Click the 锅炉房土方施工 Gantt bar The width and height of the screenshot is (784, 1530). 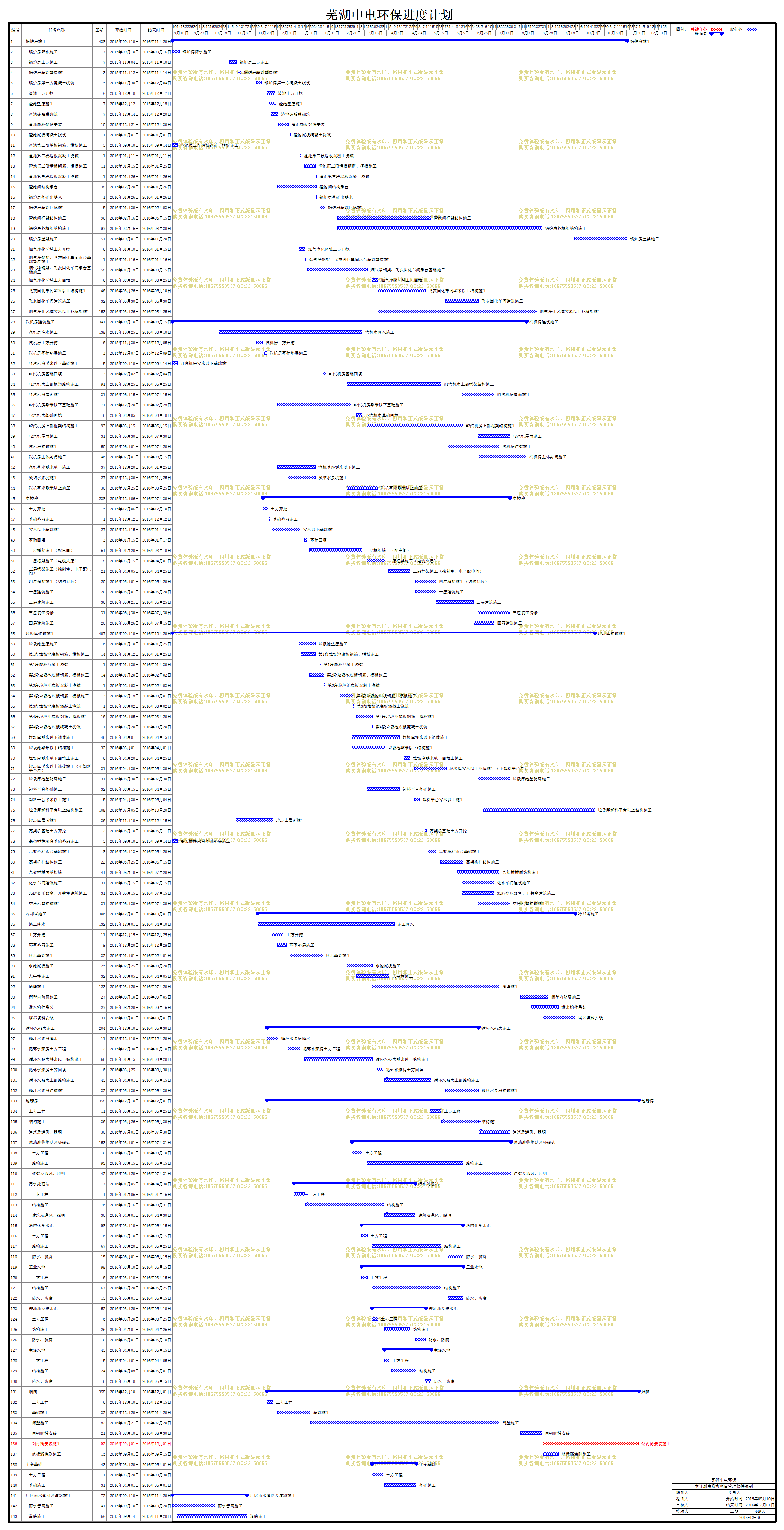[233, 62]
